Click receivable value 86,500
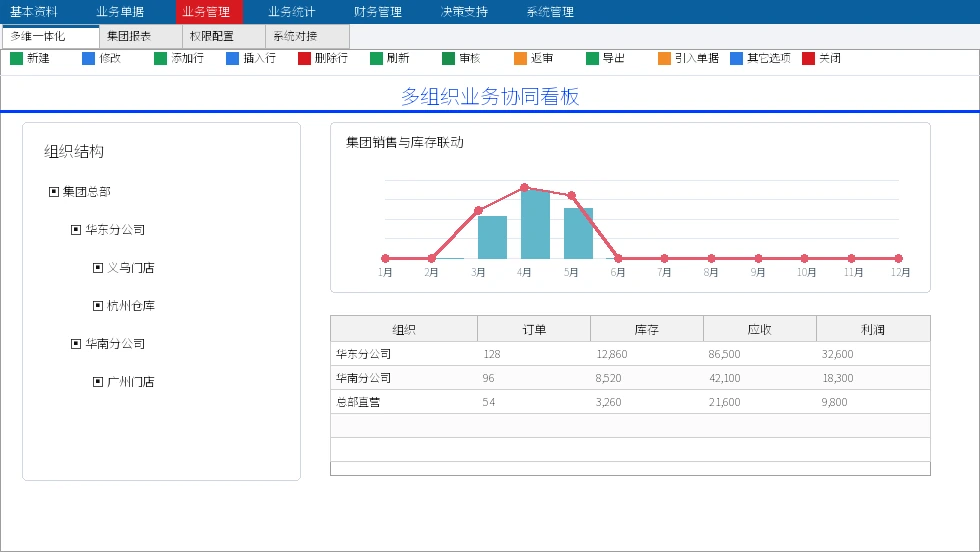 point(724,354)
